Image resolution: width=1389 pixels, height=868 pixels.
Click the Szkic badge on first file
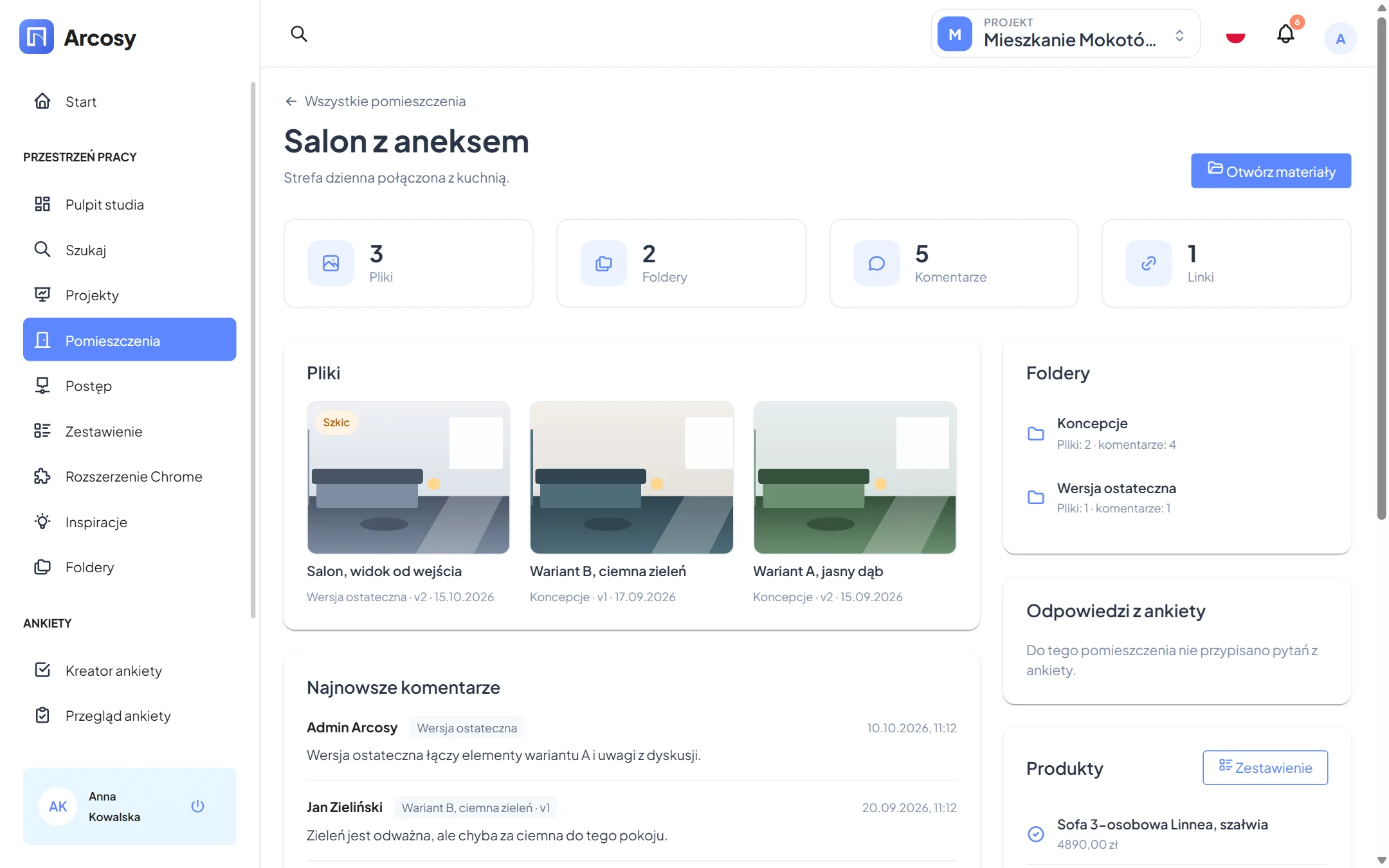[x=336, y=422]
